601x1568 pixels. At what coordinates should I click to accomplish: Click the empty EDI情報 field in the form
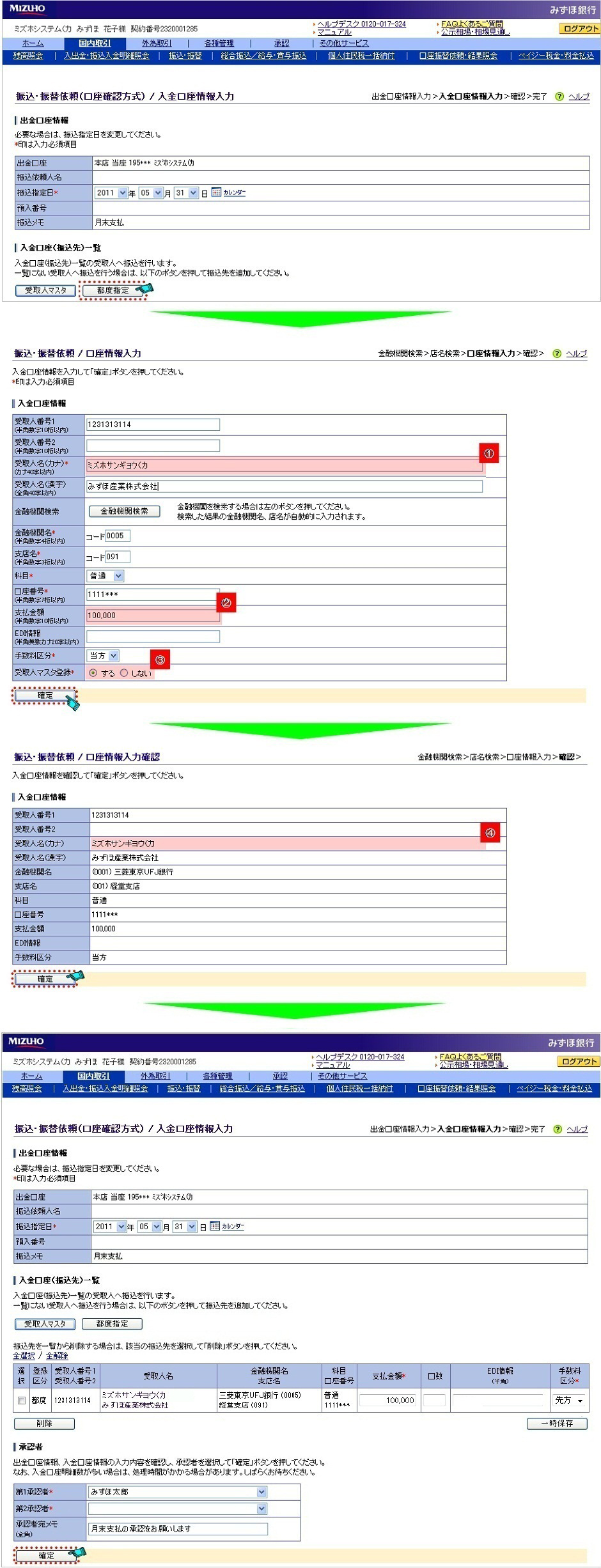(x=153, y=637)
